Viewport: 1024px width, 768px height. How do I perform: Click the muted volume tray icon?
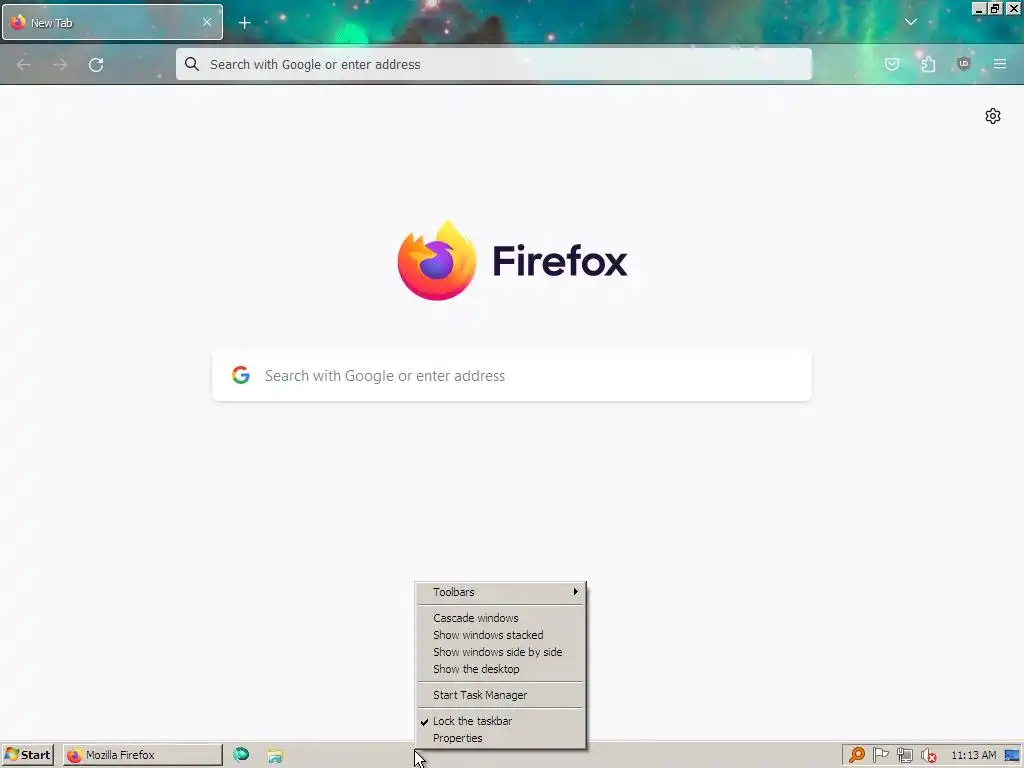pyautogui.click(x=928, y=756)
